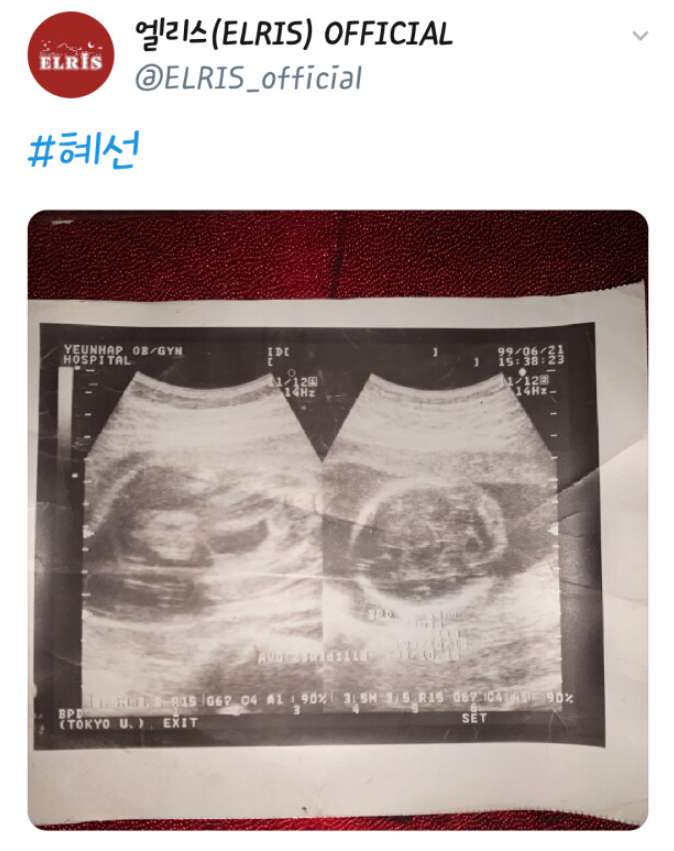Click the EXIT label on the ultrasound printout

tap(180, 723)
